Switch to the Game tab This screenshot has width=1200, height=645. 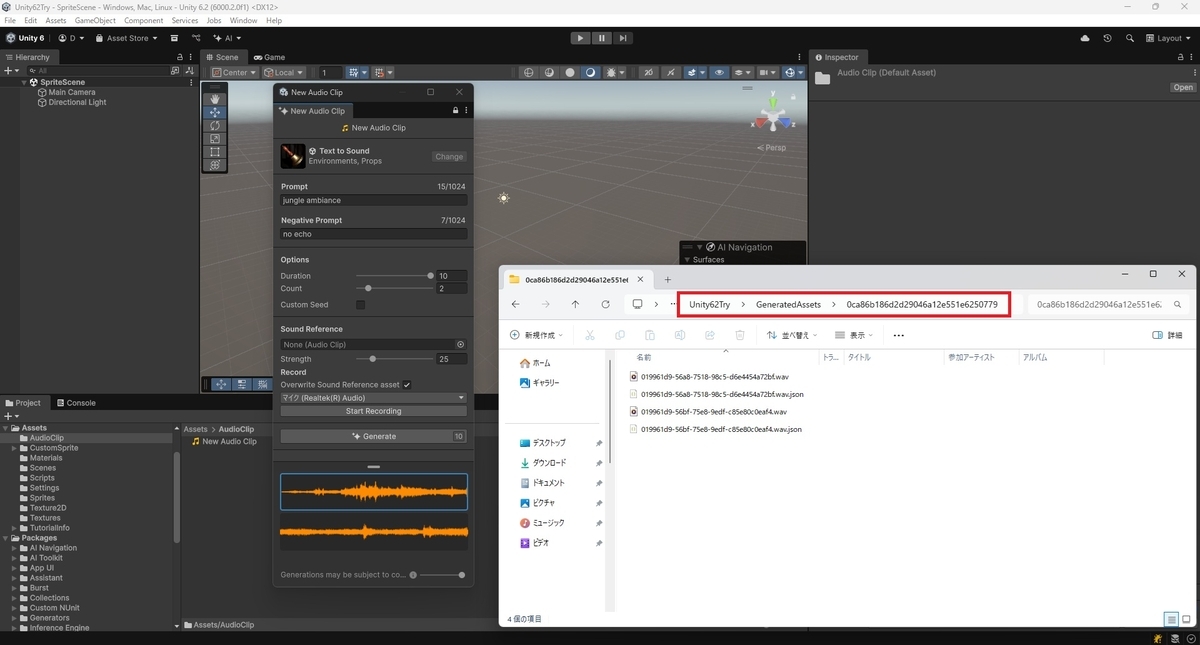[268, 57]
